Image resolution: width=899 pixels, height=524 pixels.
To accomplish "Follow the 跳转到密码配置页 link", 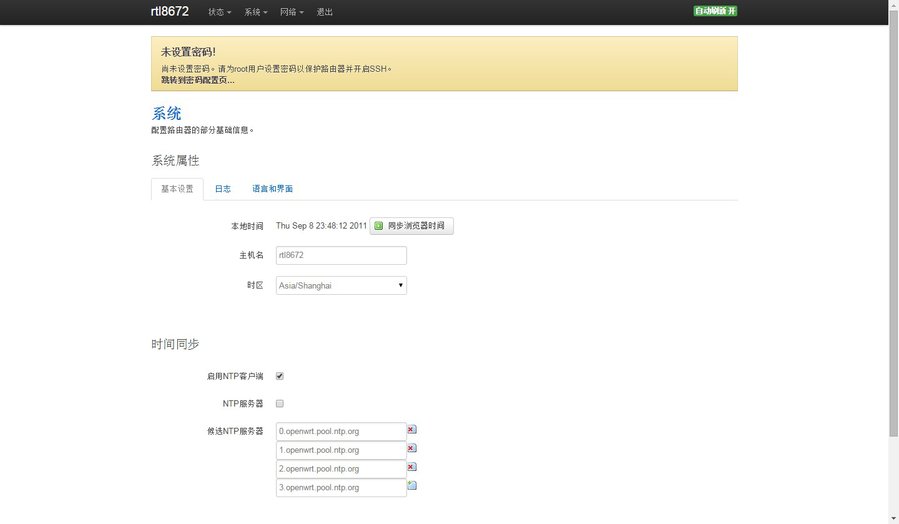I will tap(197, 80).
